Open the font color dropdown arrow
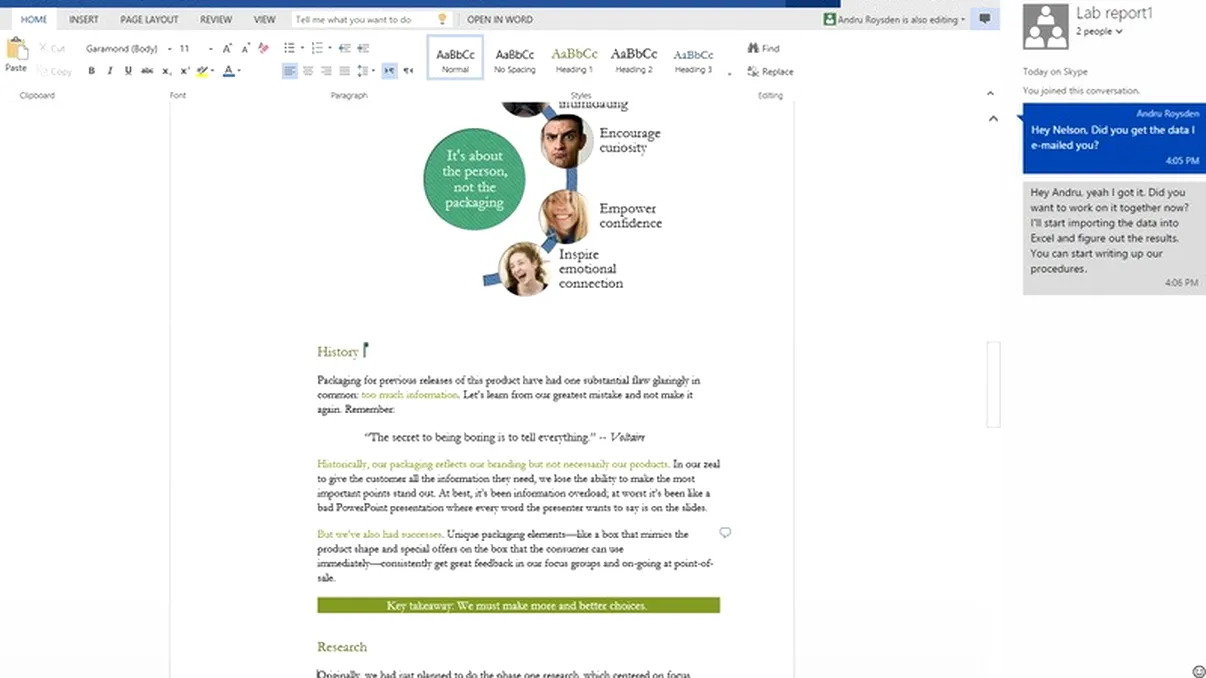 point(238,71)
